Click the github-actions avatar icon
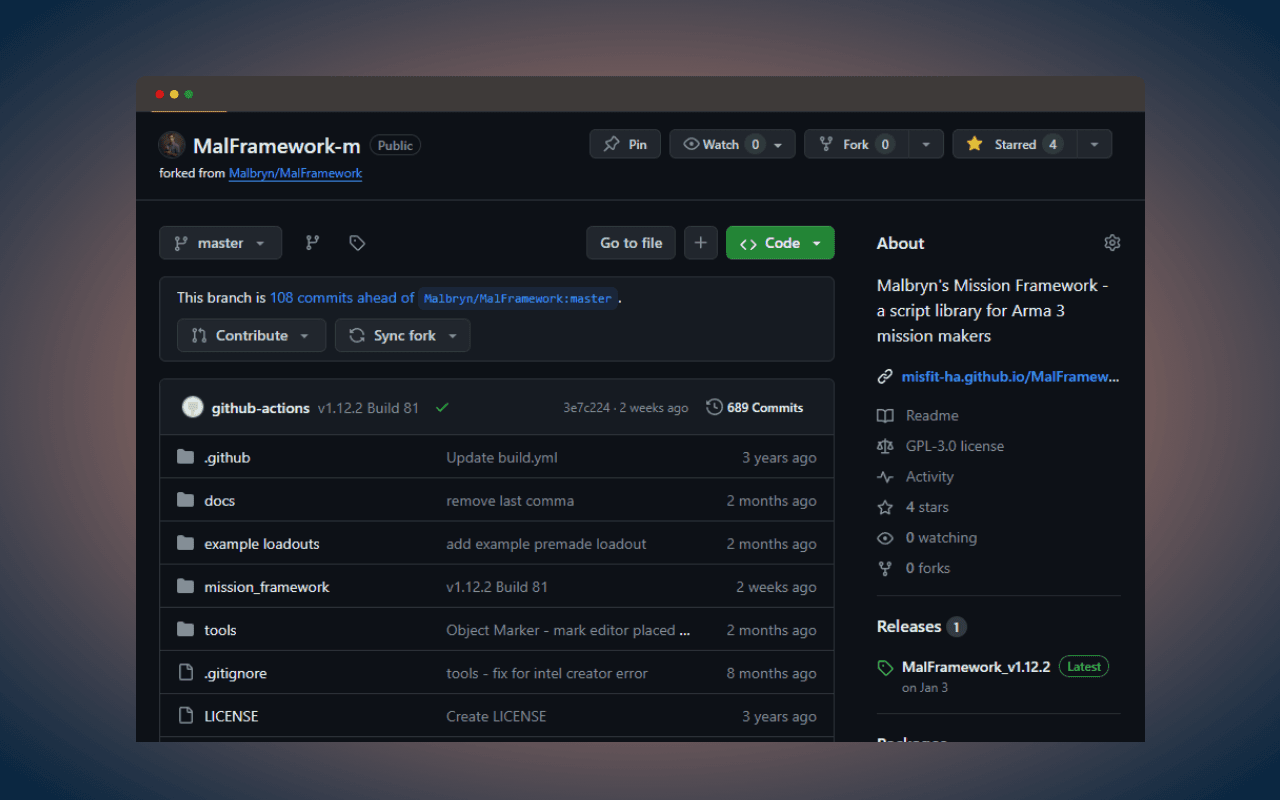The height and width of the screenshot is (800, 1280). [x=193, y=408]
